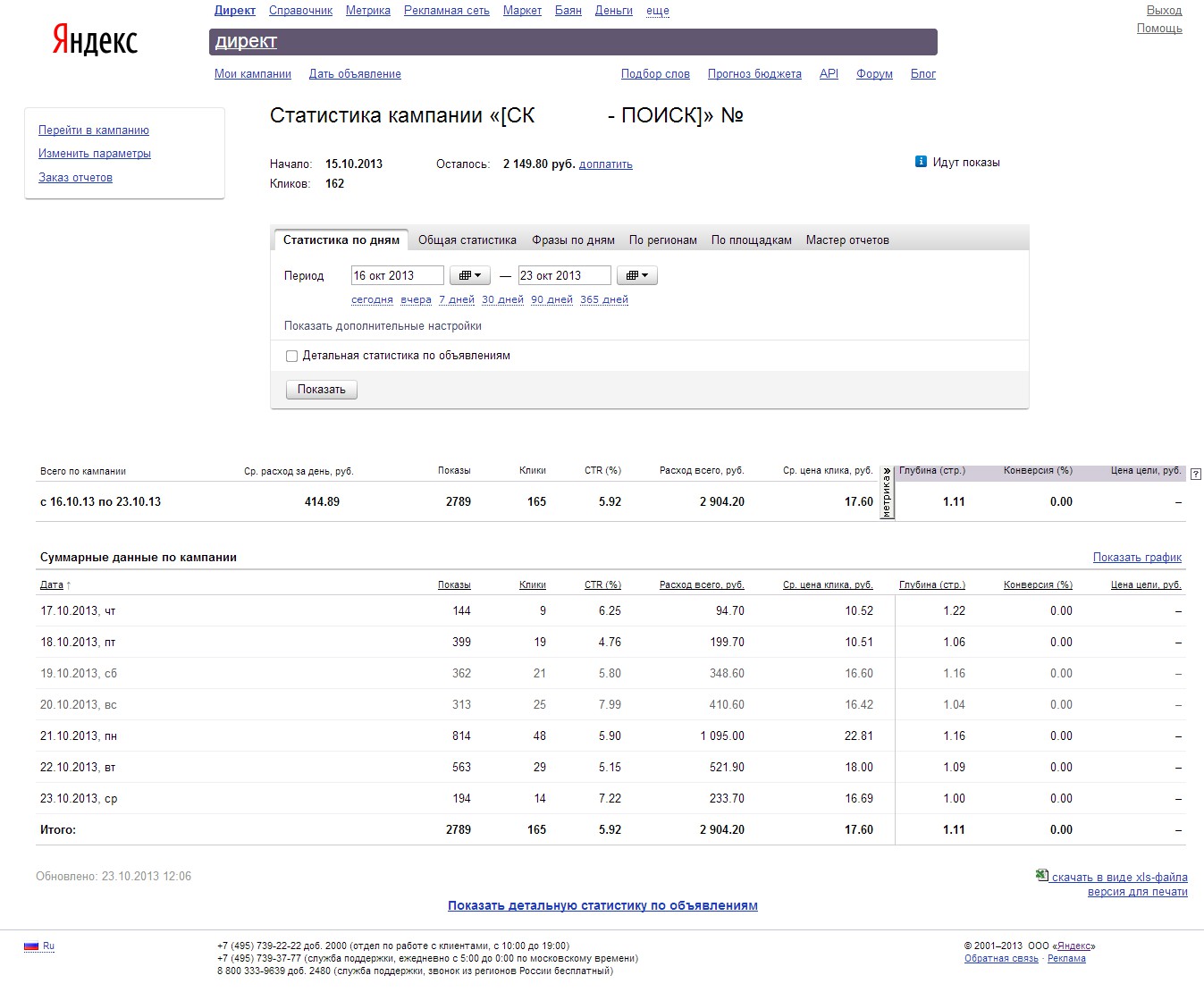The image size is (1204, 992).
Task: Open Прогноз бюджета link
Action: pos(754,74)
